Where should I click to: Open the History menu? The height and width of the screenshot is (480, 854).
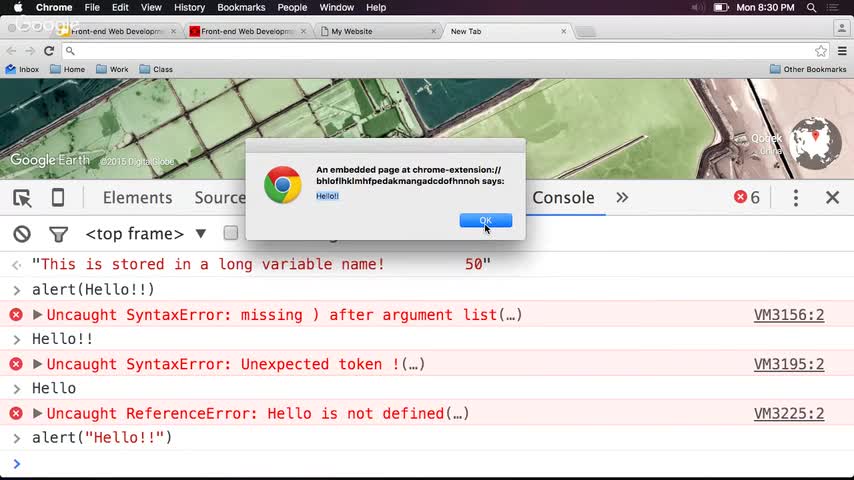tap(189, 8)
